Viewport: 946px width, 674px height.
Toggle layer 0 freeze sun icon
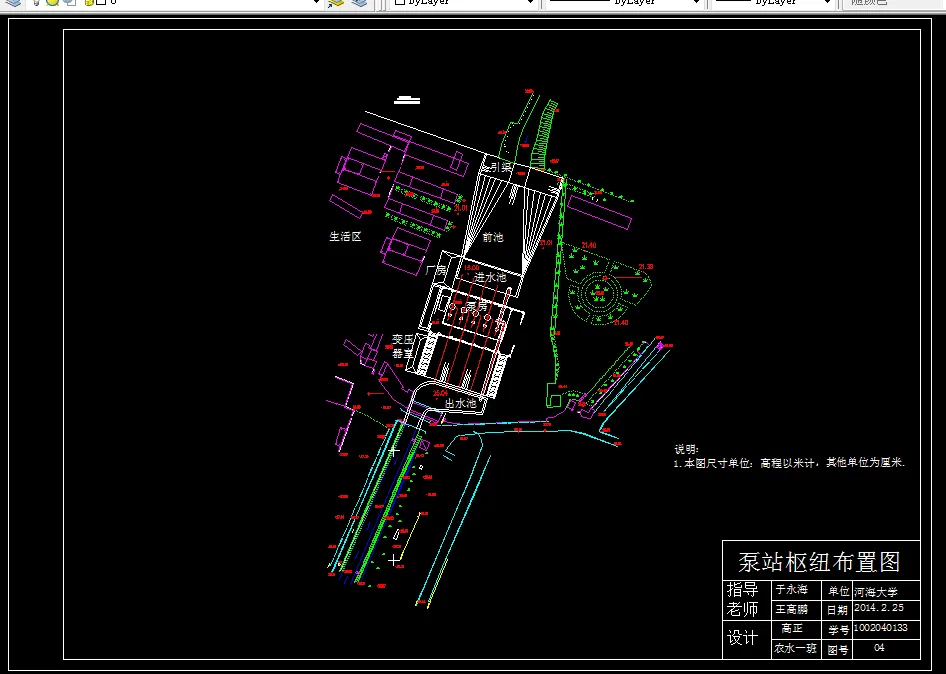pyautogui.click(x=52, y=2)
